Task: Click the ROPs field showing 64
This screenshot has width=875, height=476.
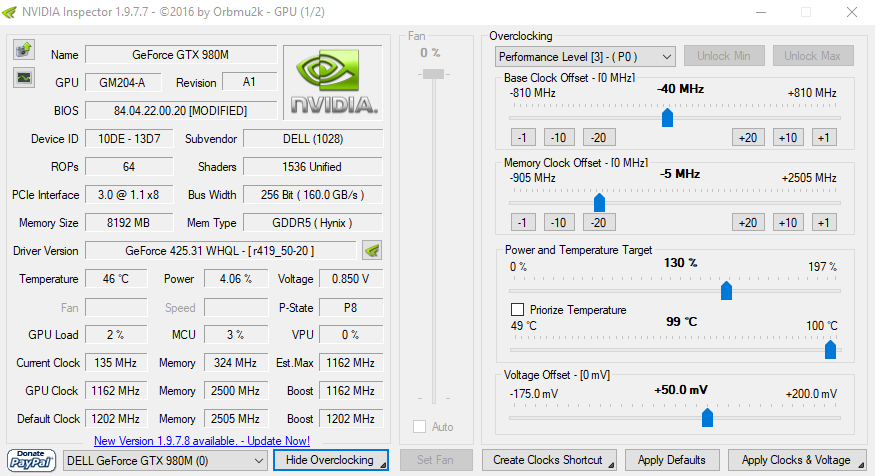Action: [x=129, y=166]
